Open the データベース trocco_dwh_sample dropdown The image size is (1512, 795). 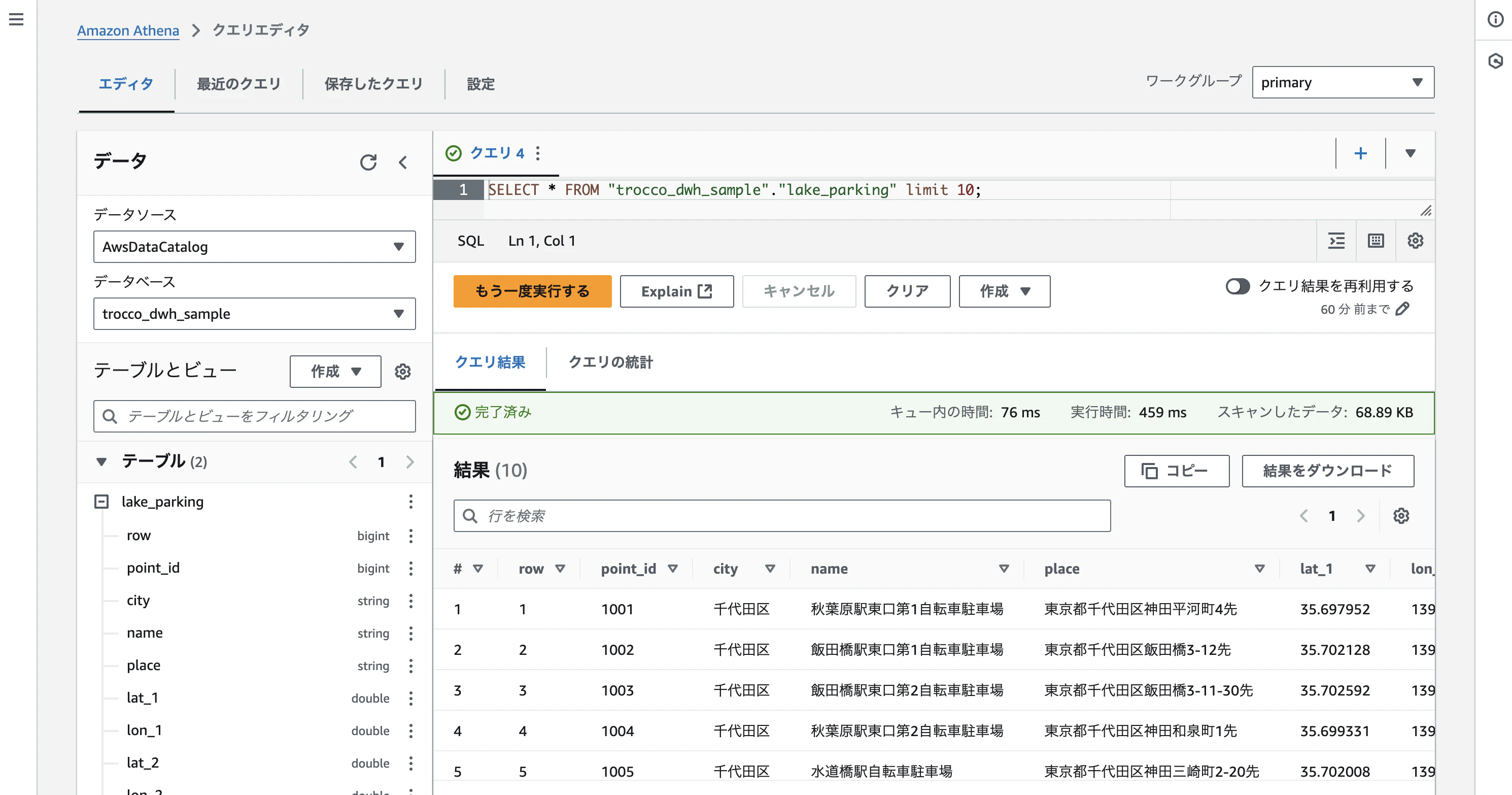(x=254, y=314)
